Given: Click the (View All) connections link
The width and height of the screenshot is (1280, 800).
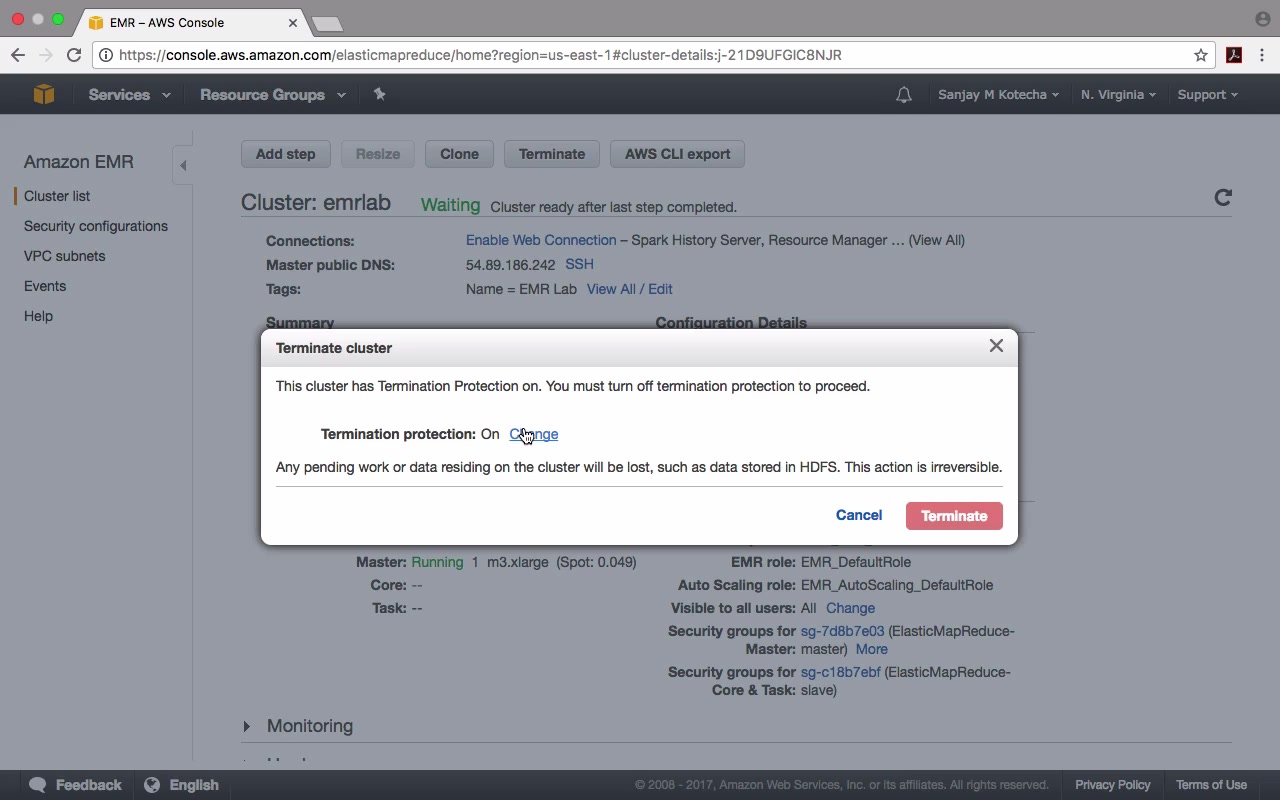Looking at the screenshot, I should tap(937, 240).
